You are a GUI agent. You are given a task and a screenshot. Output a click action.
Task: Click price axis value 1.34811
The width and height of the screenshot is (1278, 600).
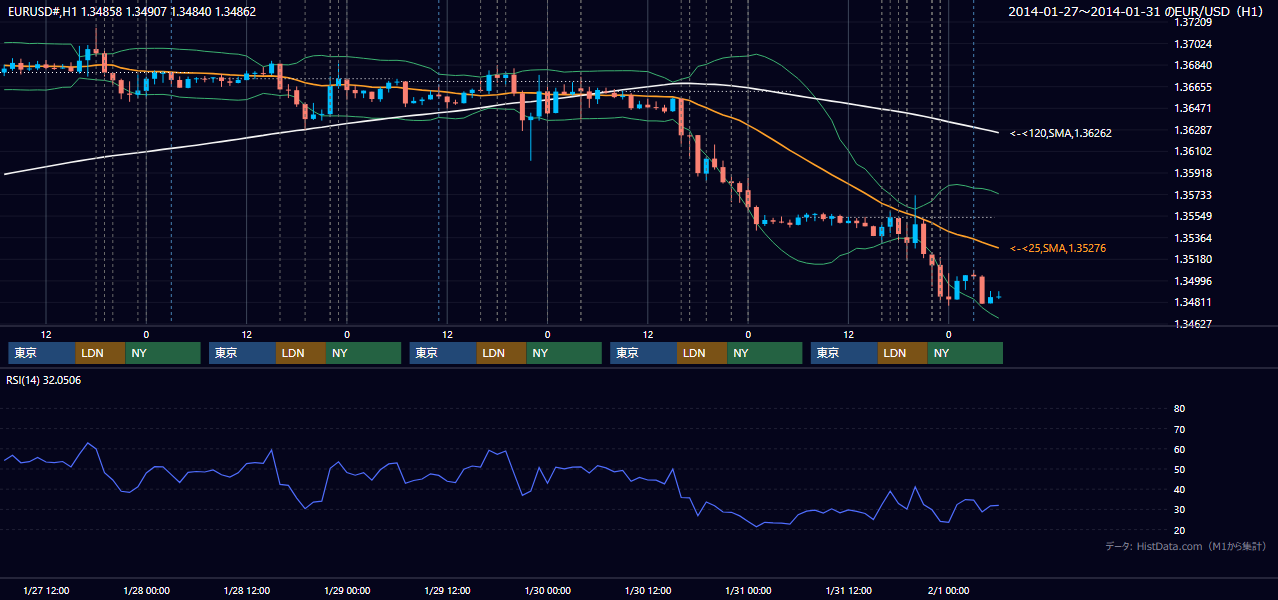1193,302
